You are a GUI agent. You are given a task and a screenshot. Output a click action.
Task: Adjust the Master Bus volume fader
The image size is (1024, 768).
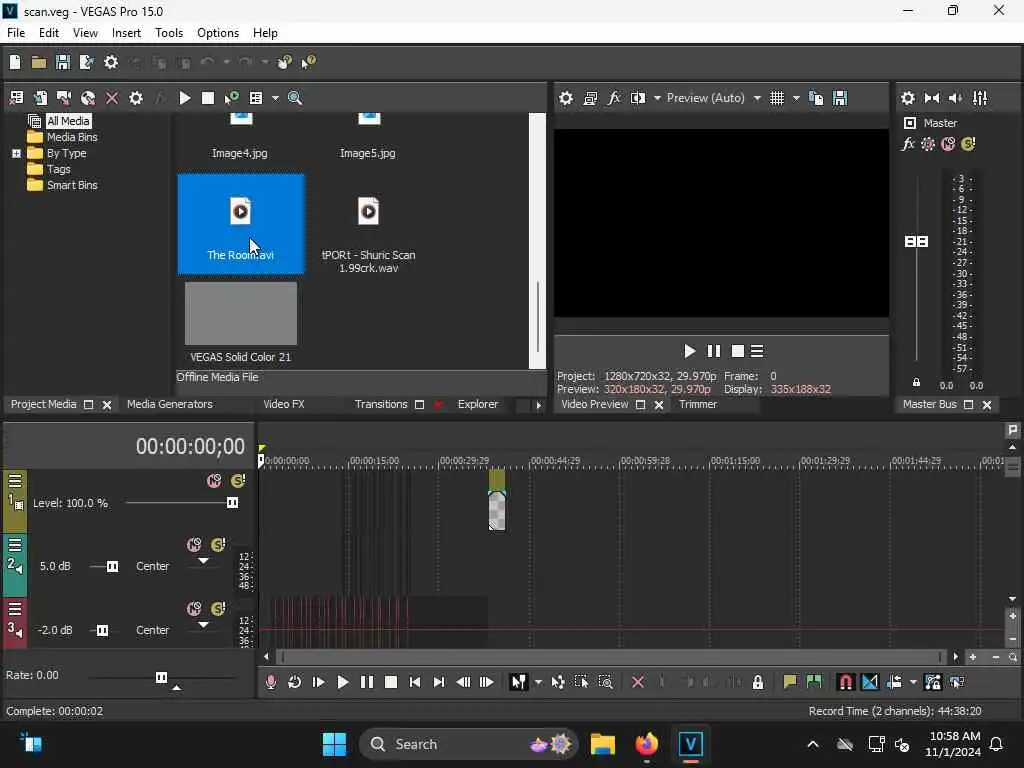point(916,242)
